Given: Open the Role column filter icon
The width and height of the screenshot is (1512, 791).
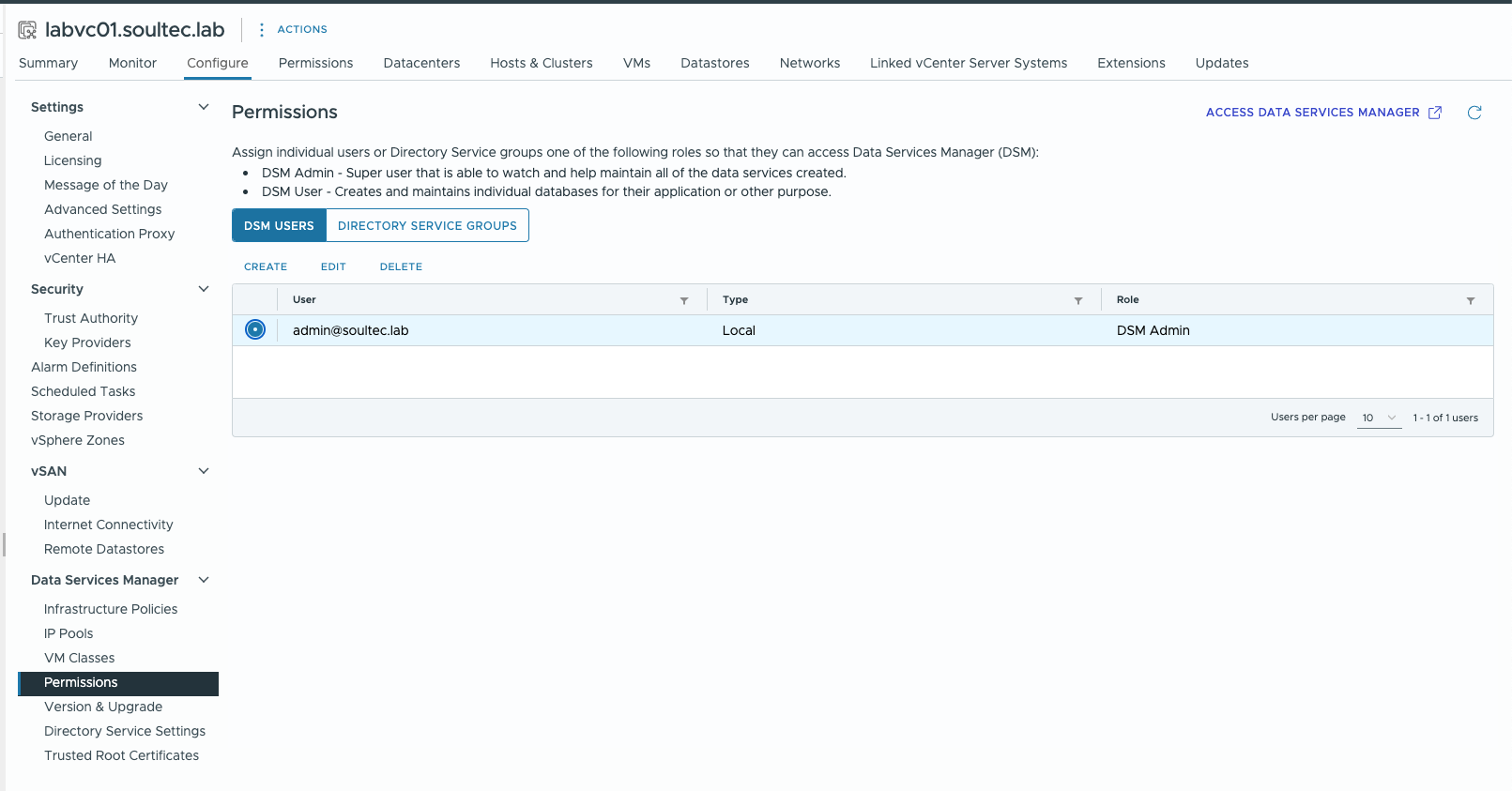Looking at the screenshot, I should coord(1471,300).
